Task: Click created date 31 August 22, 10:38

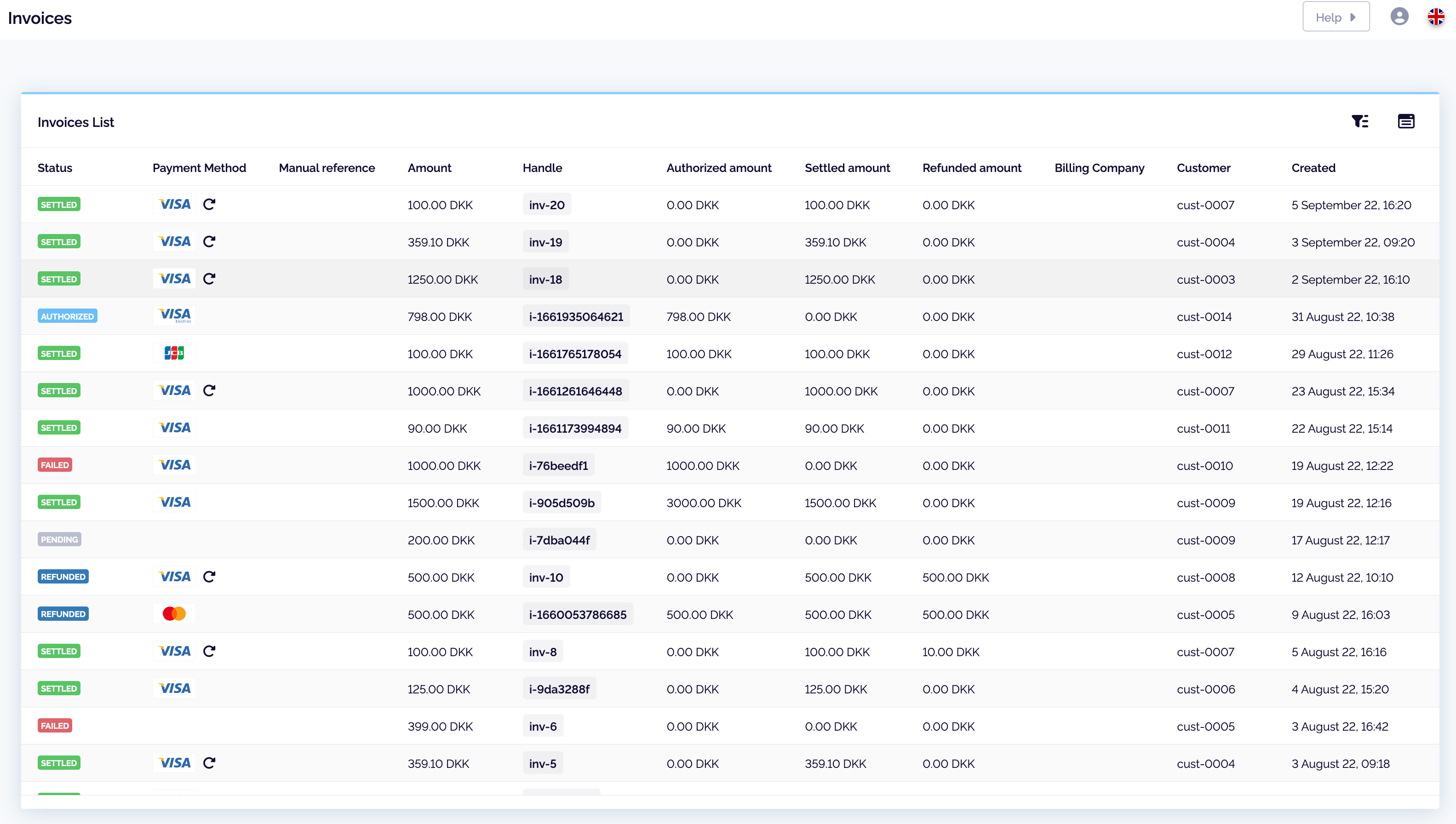Action: tap(1342, 317)
